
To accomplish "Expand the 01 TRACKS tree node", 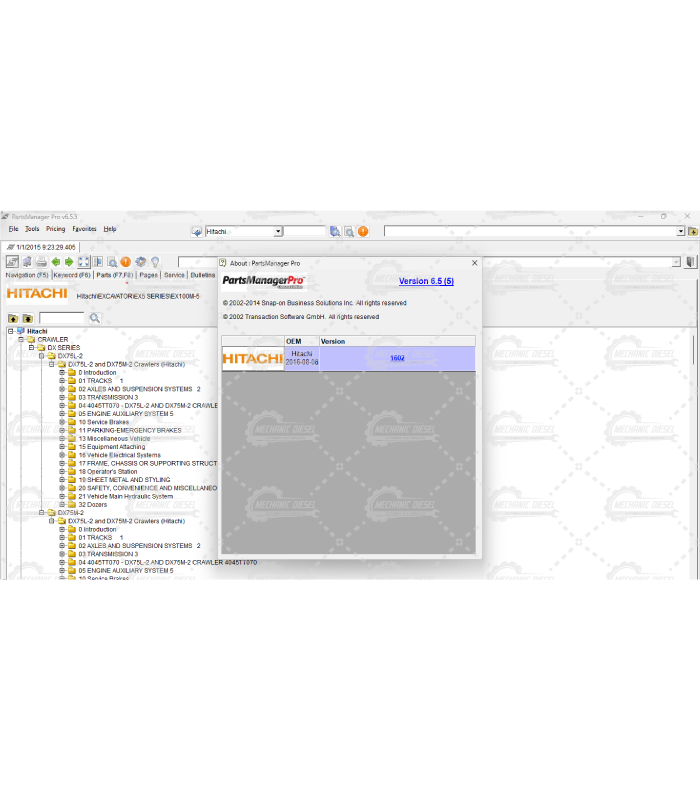I will coord(62,381).
